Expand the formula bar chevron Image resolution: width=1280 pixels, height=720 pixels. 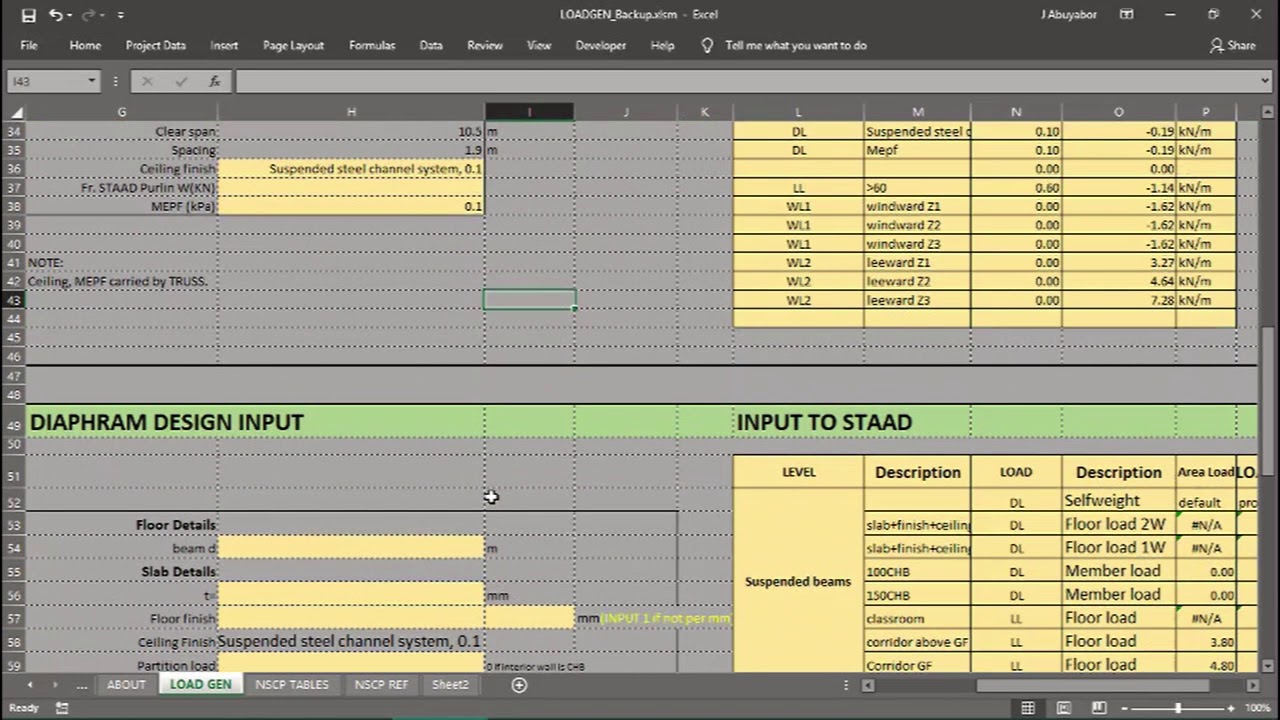[x=1265, y=81]
